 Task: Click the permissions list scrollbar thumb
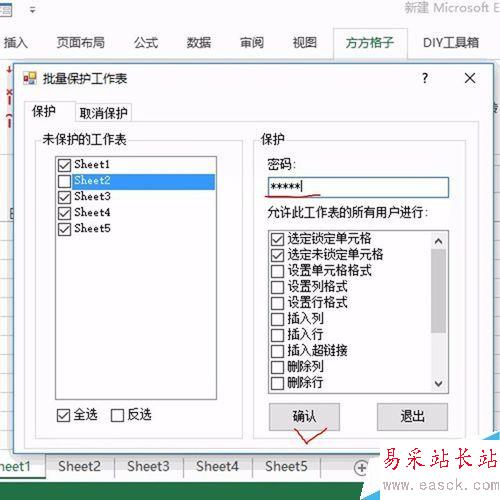(439, 291)
